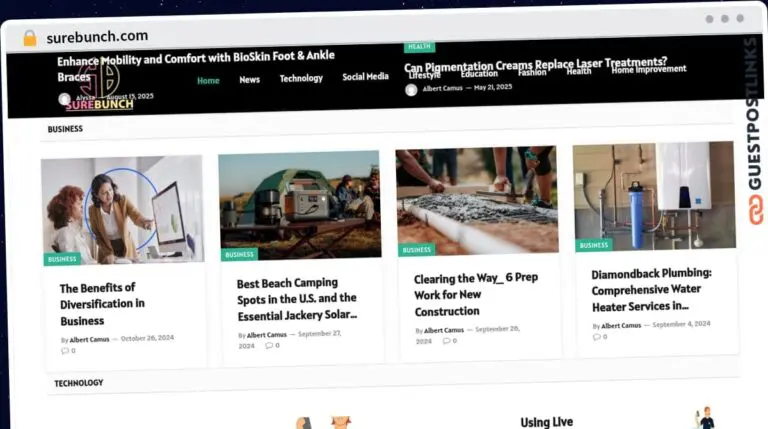Click comment icon under Diamondback Plumbing article

pyautogui.click(x=597, y=337)
